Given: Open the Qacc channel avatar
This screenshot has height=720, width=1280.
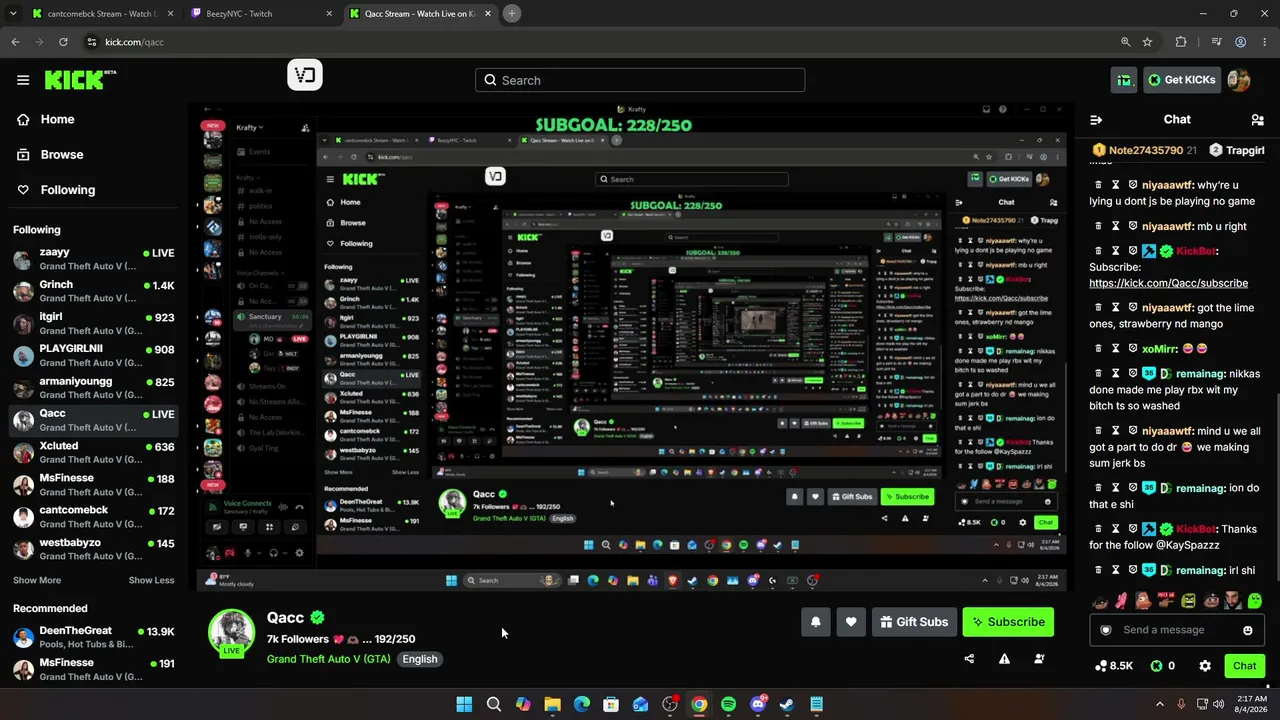Looking at the screenshot, I should (x=231, y=633).
